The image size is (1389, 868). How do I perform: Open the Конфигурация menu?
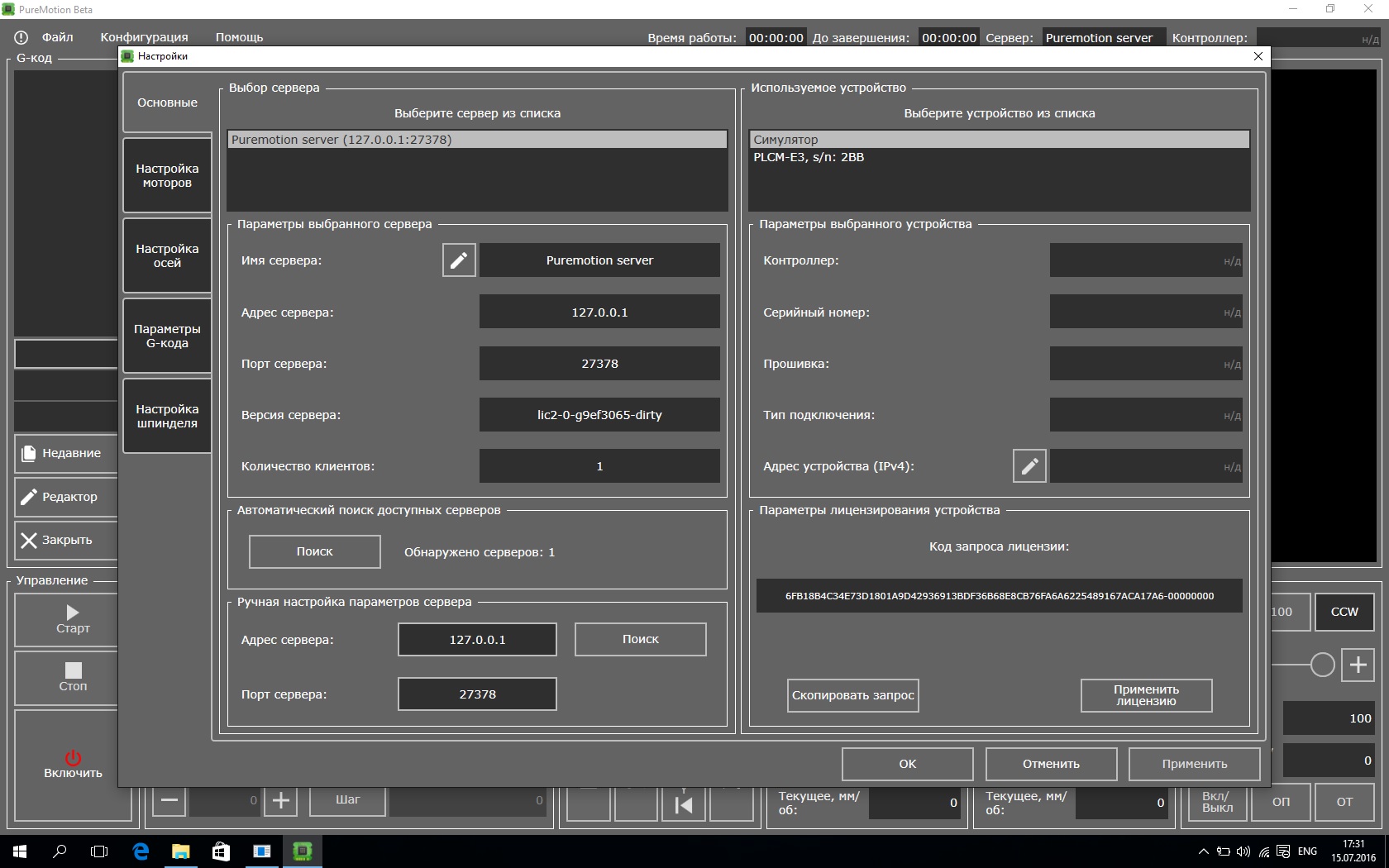click(x=145, y=37)
